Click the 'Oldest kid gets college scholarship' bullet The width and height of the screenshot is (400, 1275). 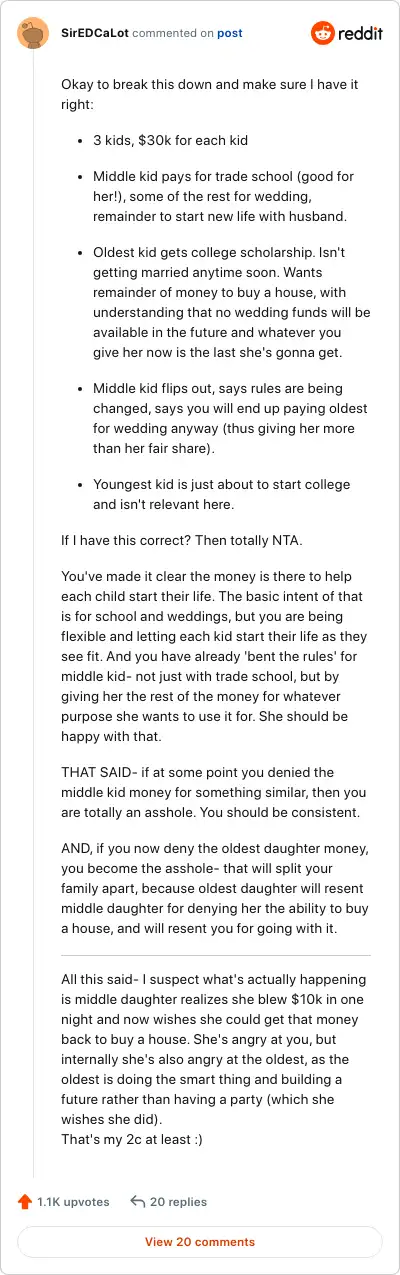pyautogui.click(x=225, y=308)
